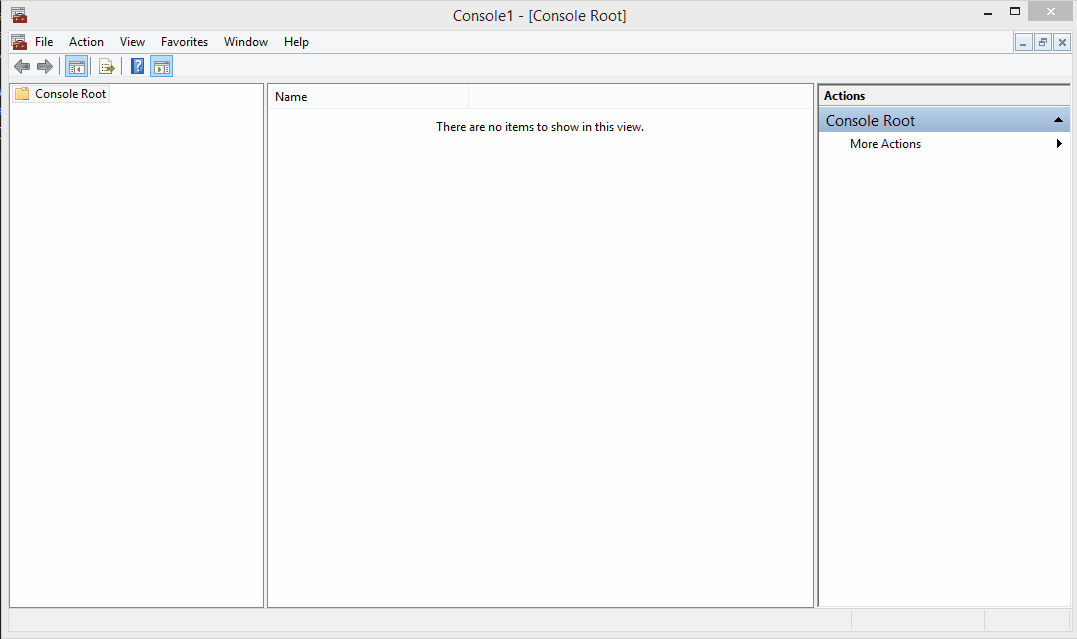Expand the More Actions submenu arrow
This screenshot has height=639, width=1077.
tap(1059, 144)
